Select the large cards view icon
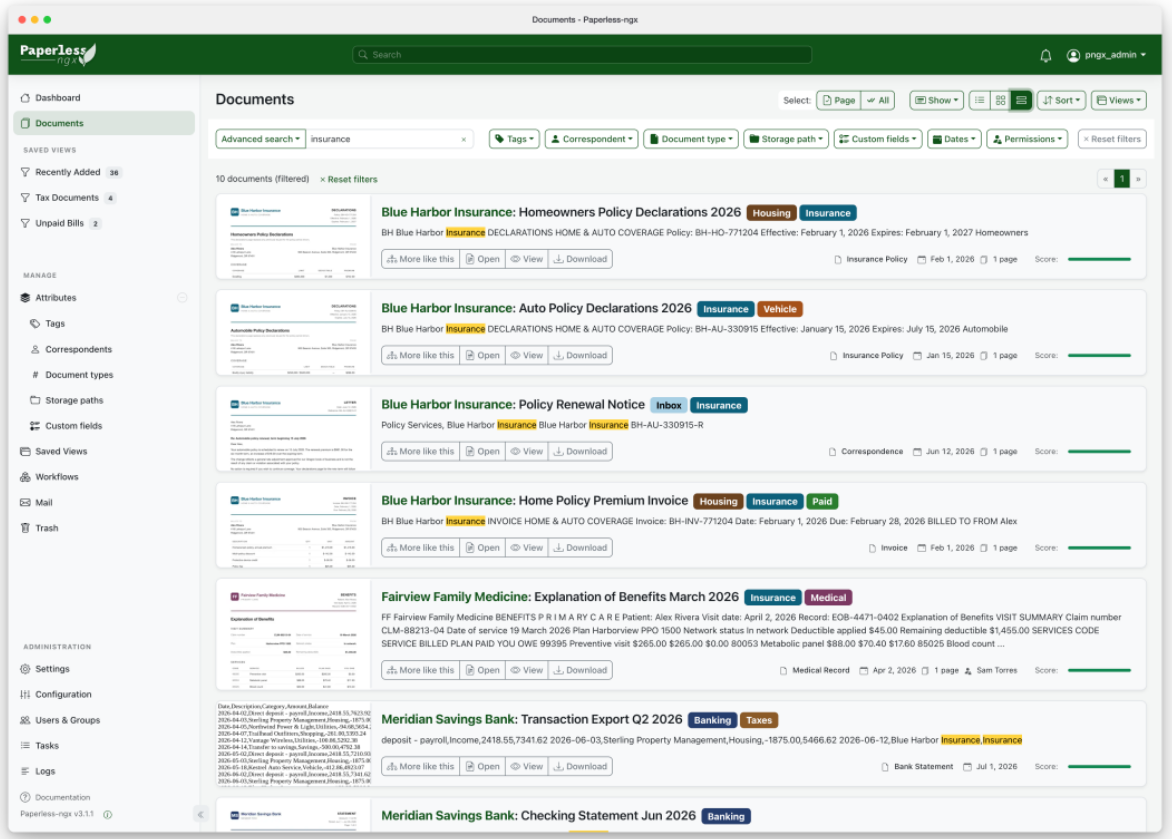 [1021, 100]
